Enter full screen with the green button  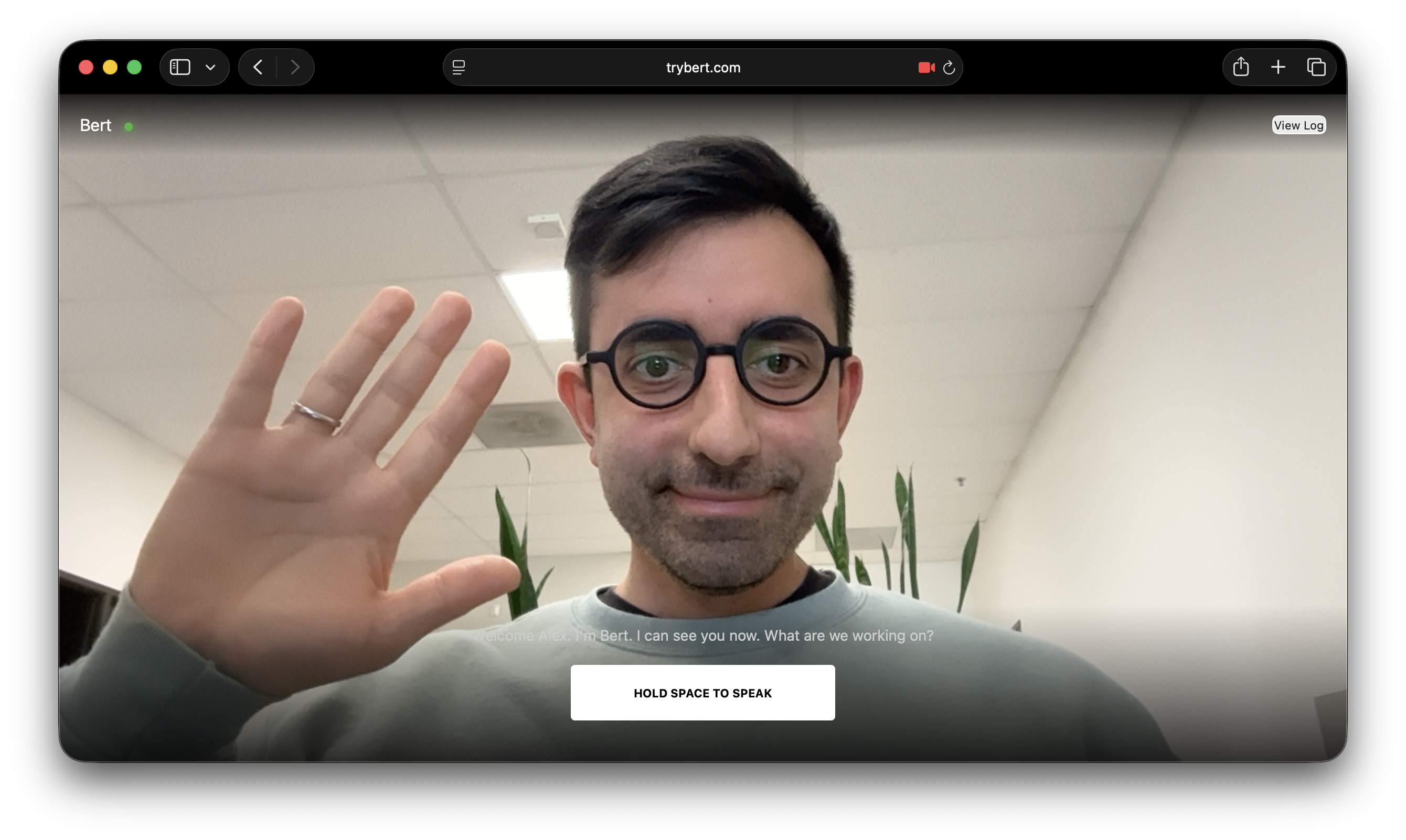point(134,67)
